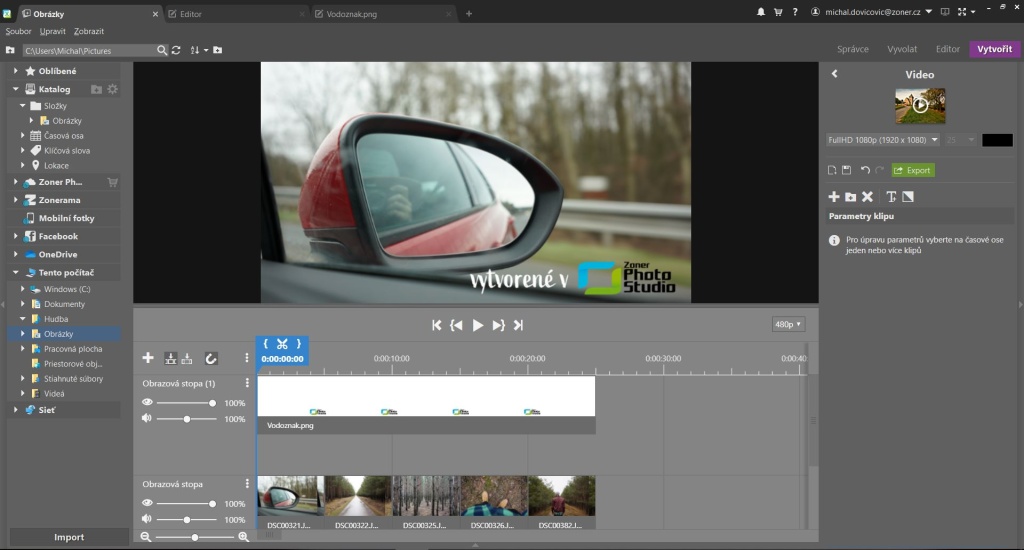
Task: Click the path field C:\Users\Michal\Pictures
Action: point(89,50)
